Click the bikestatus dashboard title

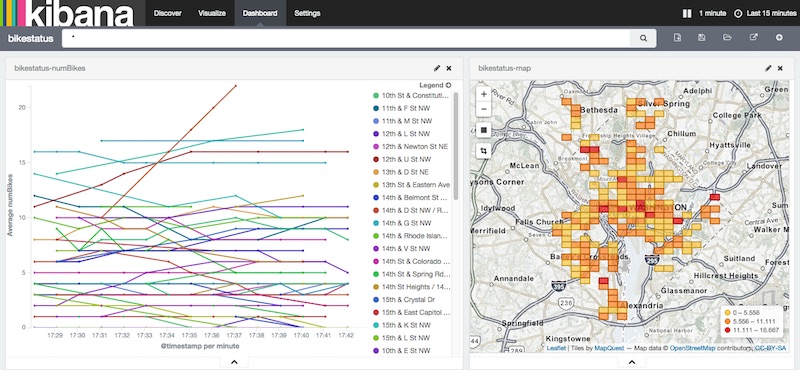[31, 38]
